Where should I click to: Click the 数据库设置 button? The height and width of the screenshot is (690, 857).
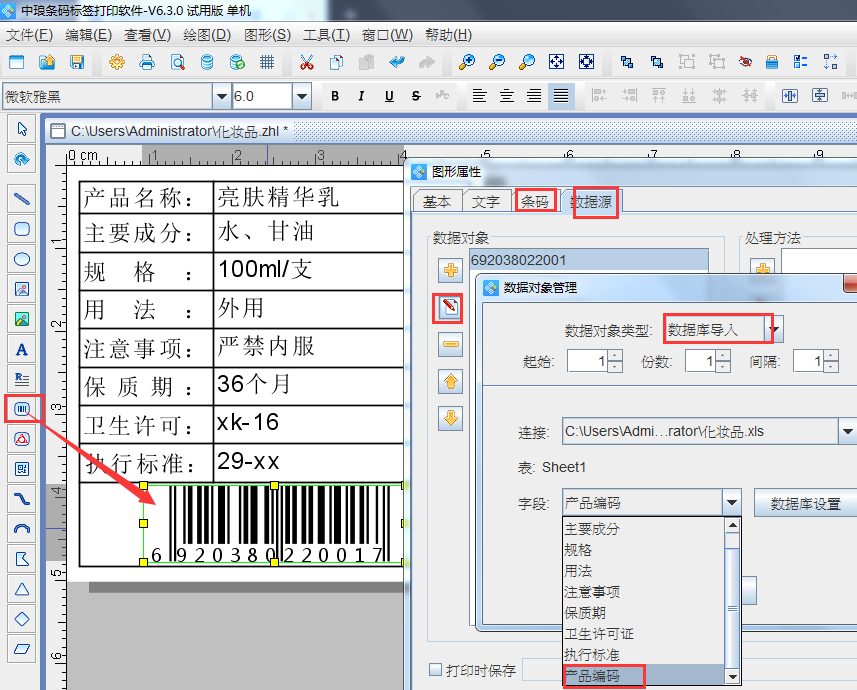[x=805, y=503]
